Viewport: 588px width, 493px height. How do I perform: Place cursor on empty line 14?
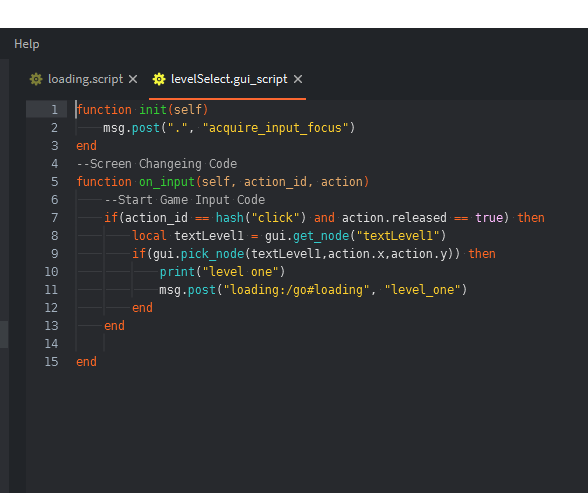click(262, 343)
